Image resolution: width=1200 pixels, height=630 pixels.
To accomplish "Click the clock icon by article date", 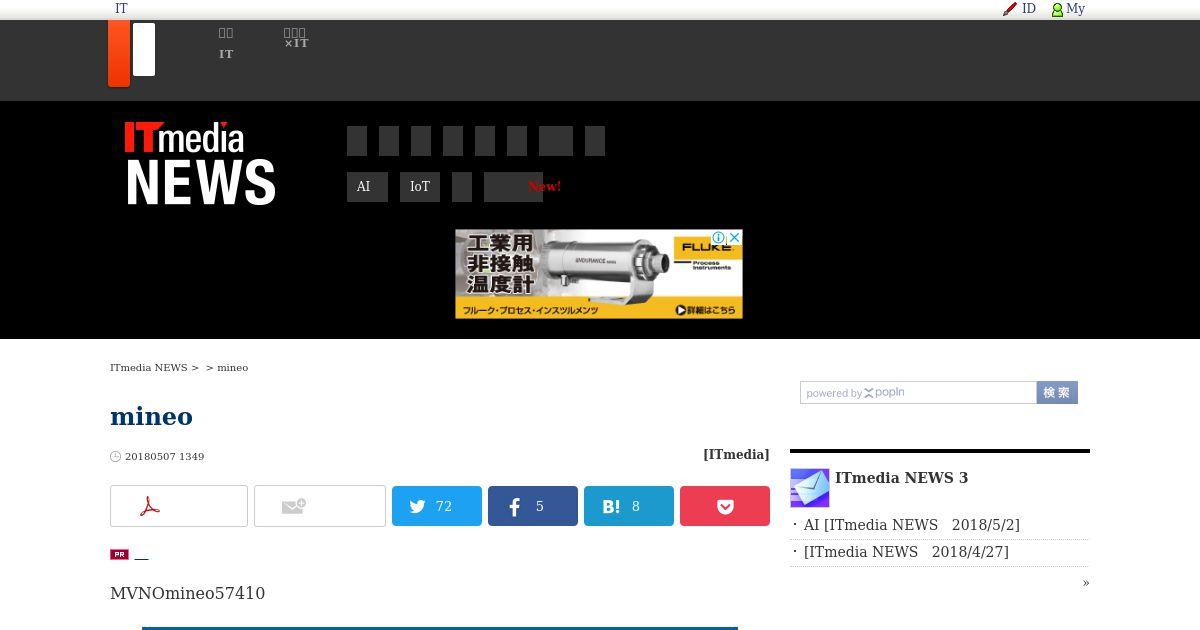I will 115,456.
